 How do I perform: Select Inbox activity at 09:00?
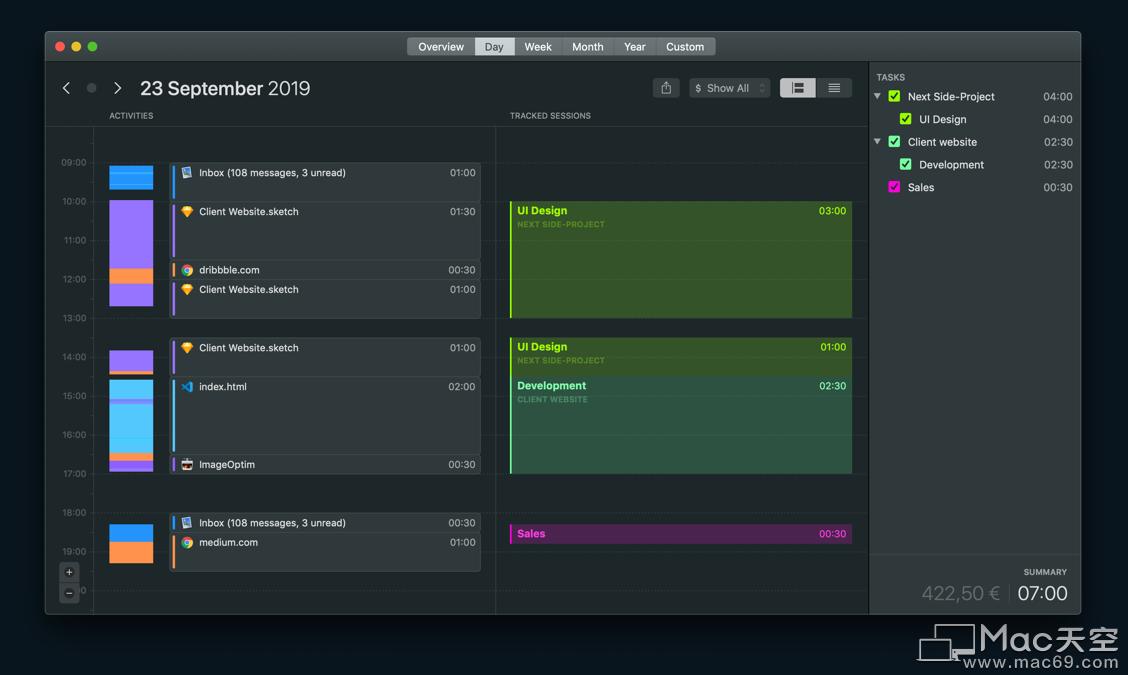[325, 182]
